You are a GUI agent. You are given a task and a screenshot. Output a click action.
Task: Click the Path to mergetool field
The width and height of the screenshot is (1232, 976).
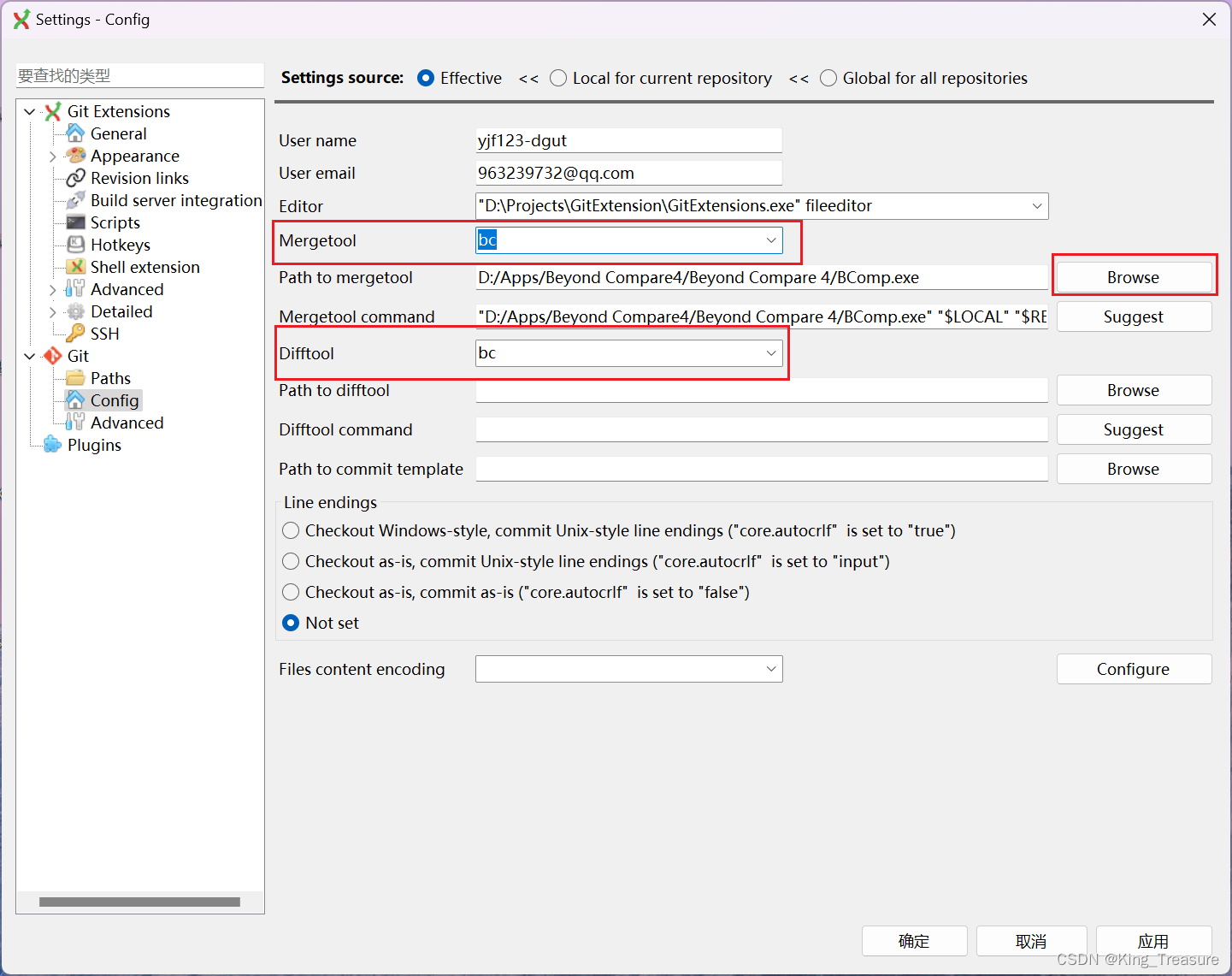tap(762, 277)
